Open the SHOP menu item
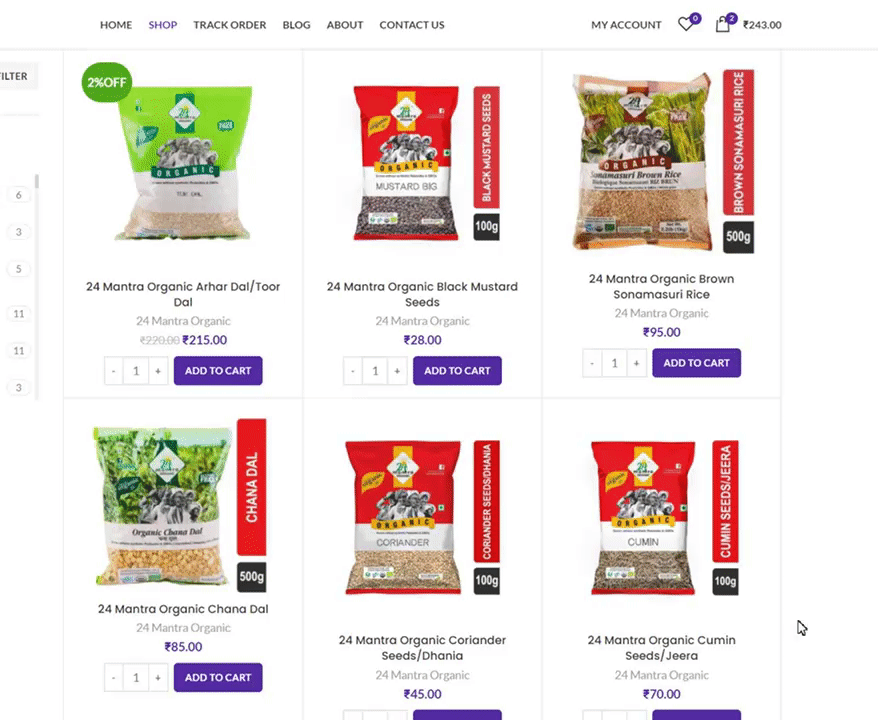The image size is (878, 720). tap(163, 25)
